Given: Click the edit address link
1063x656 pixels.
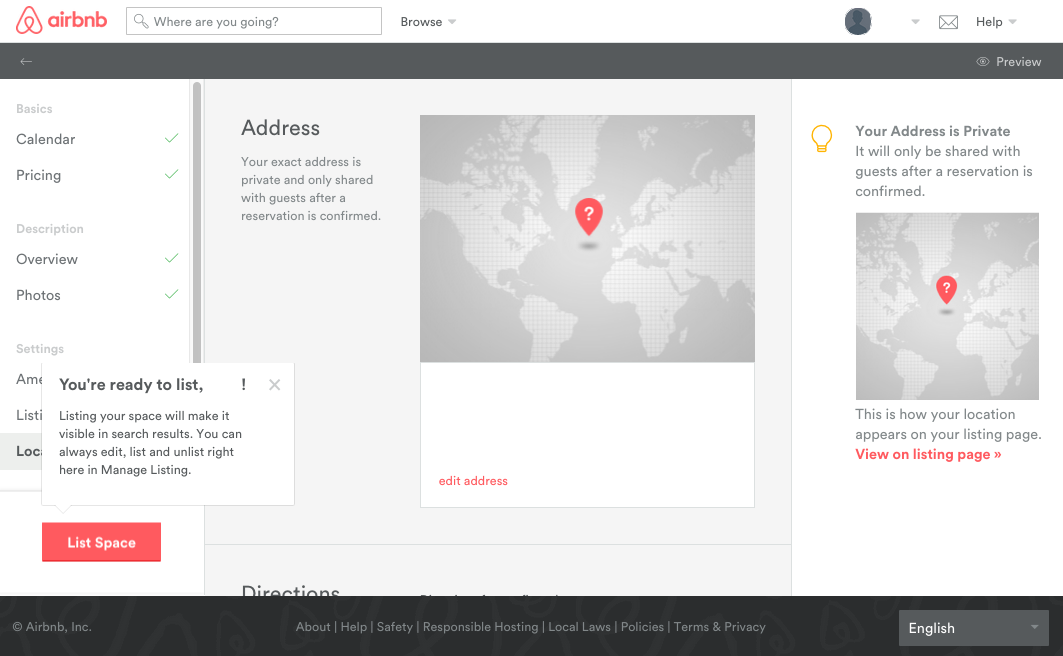Looking at the screenshot, I should point(473,481).
